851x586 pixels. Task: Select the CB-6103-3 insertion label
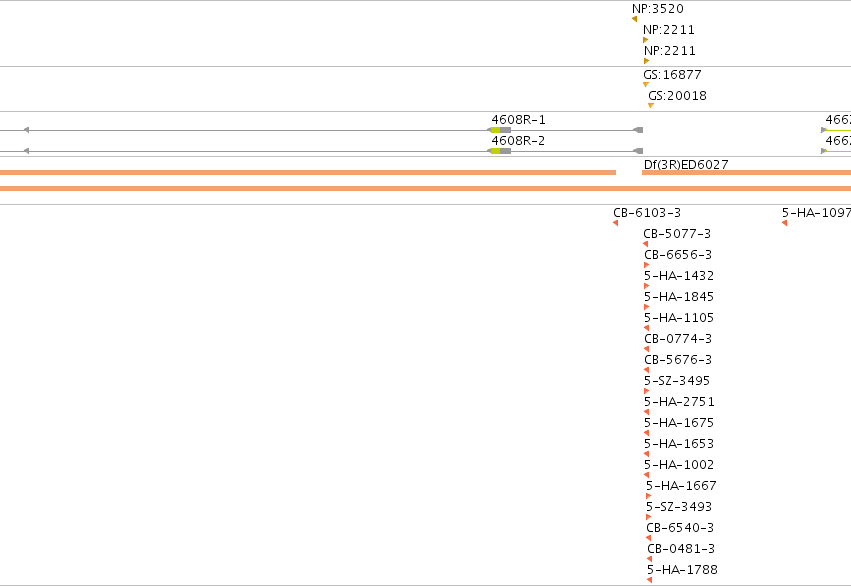pyautogui.click(x=647, y=213)
